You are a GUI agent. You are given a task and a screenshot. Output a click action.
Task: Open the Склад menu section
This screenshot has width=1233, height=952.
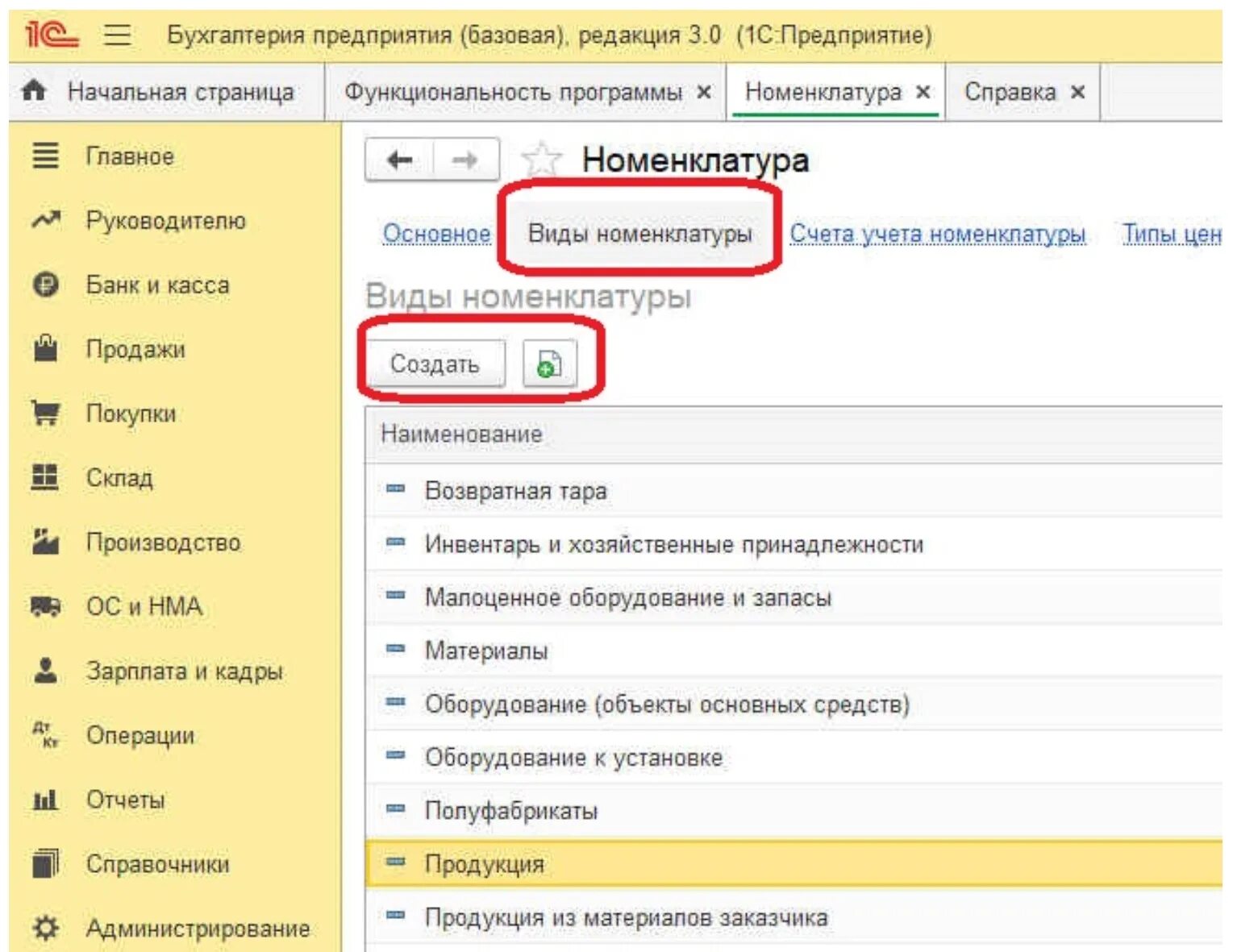click(x=119, y=478)
